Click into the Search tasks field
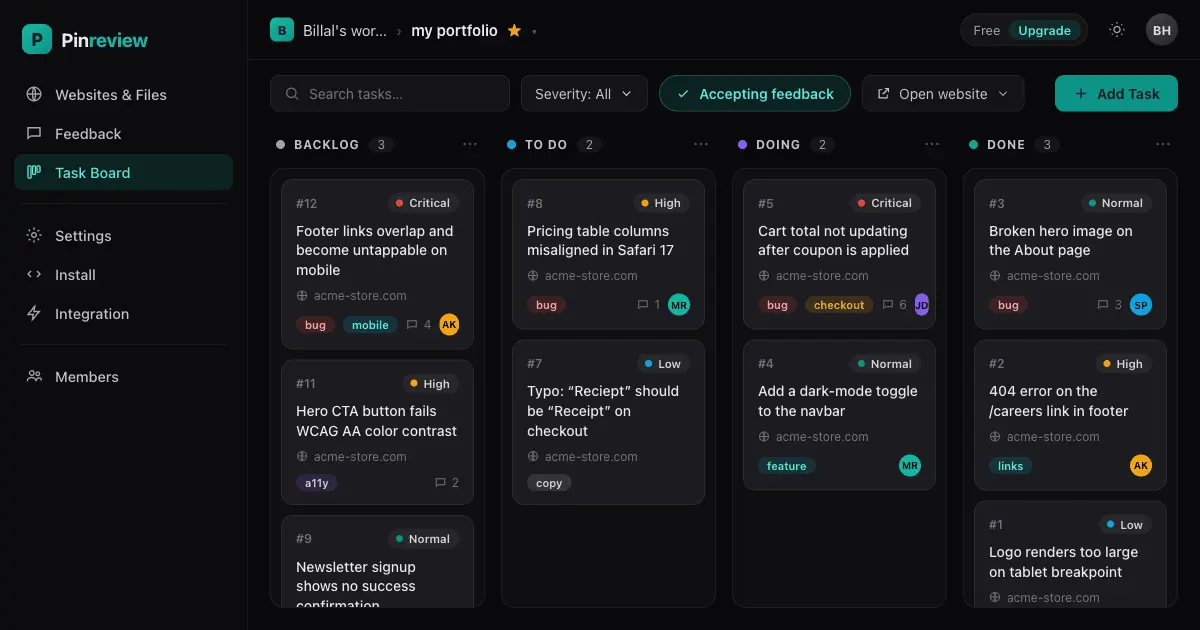 tap(390, 94)
